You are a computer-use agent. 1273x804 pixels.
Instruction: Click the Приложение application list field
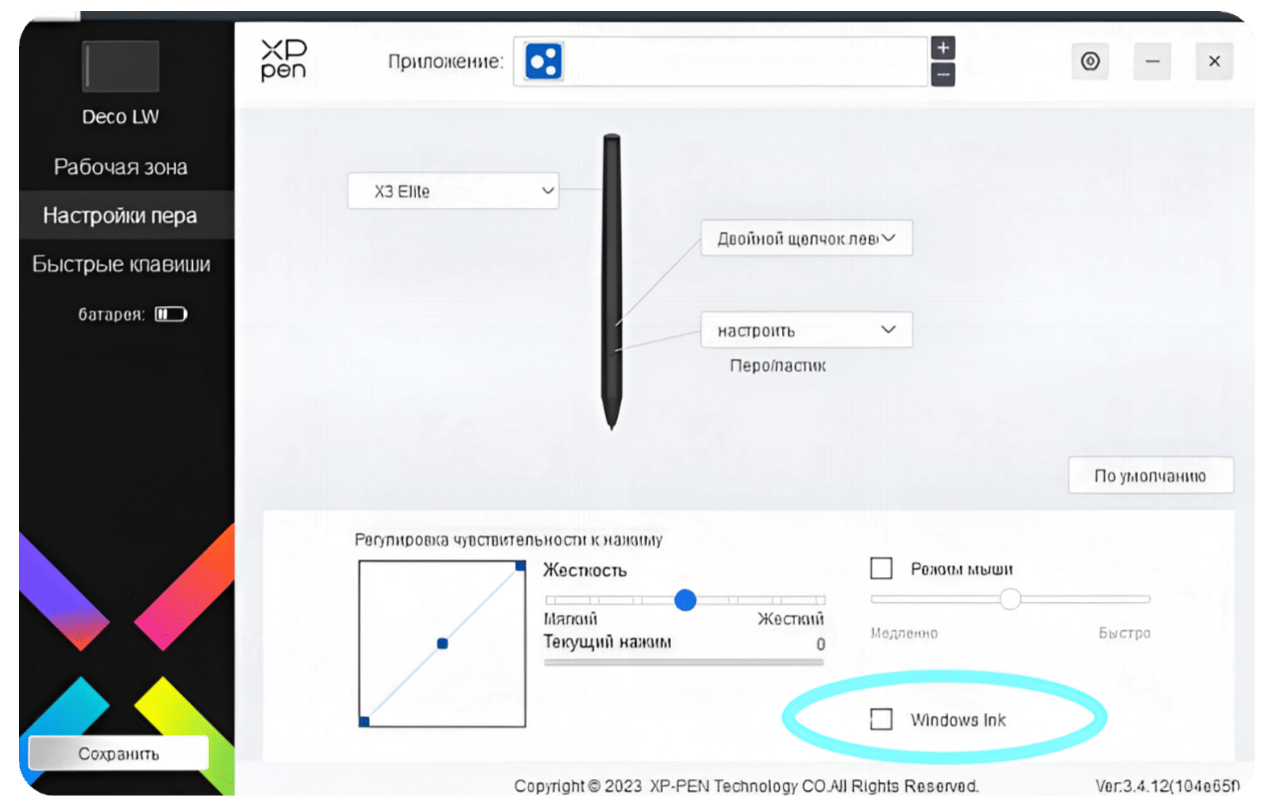[x=720, y=62]
